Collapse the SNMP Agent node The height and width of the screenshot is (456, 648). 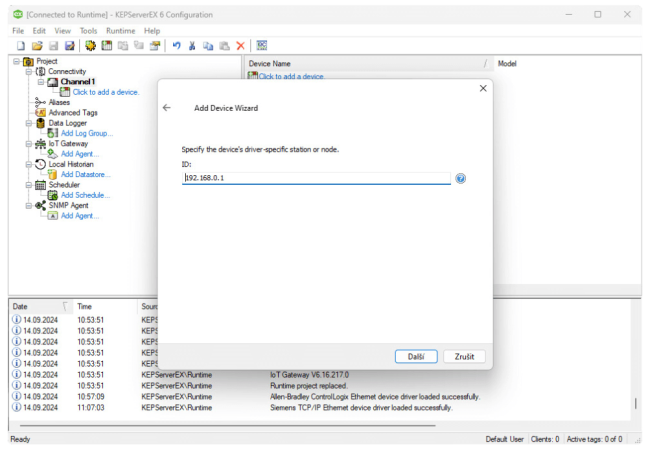(29, 205)
